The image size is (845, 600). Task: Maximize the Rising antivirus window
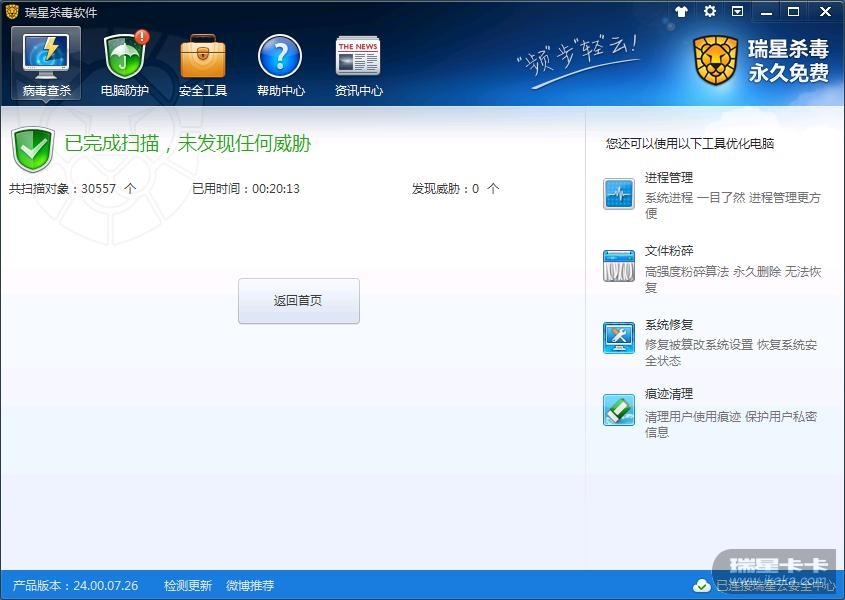(x=794, y=11)
